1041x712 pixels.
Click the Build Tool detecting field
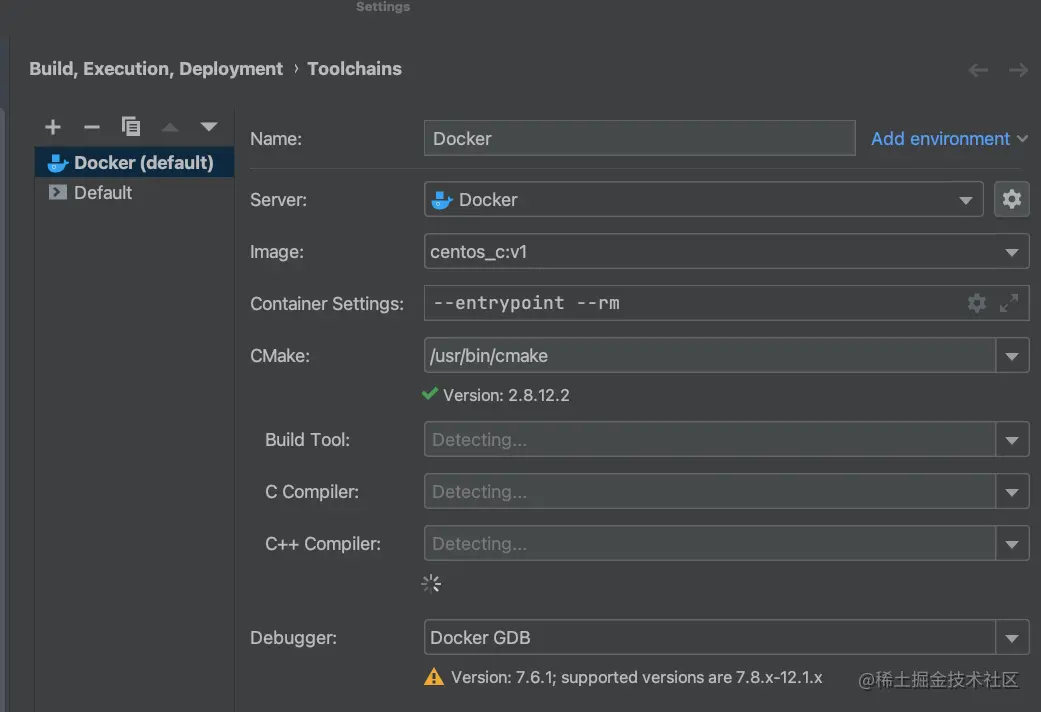pos(710,439)
